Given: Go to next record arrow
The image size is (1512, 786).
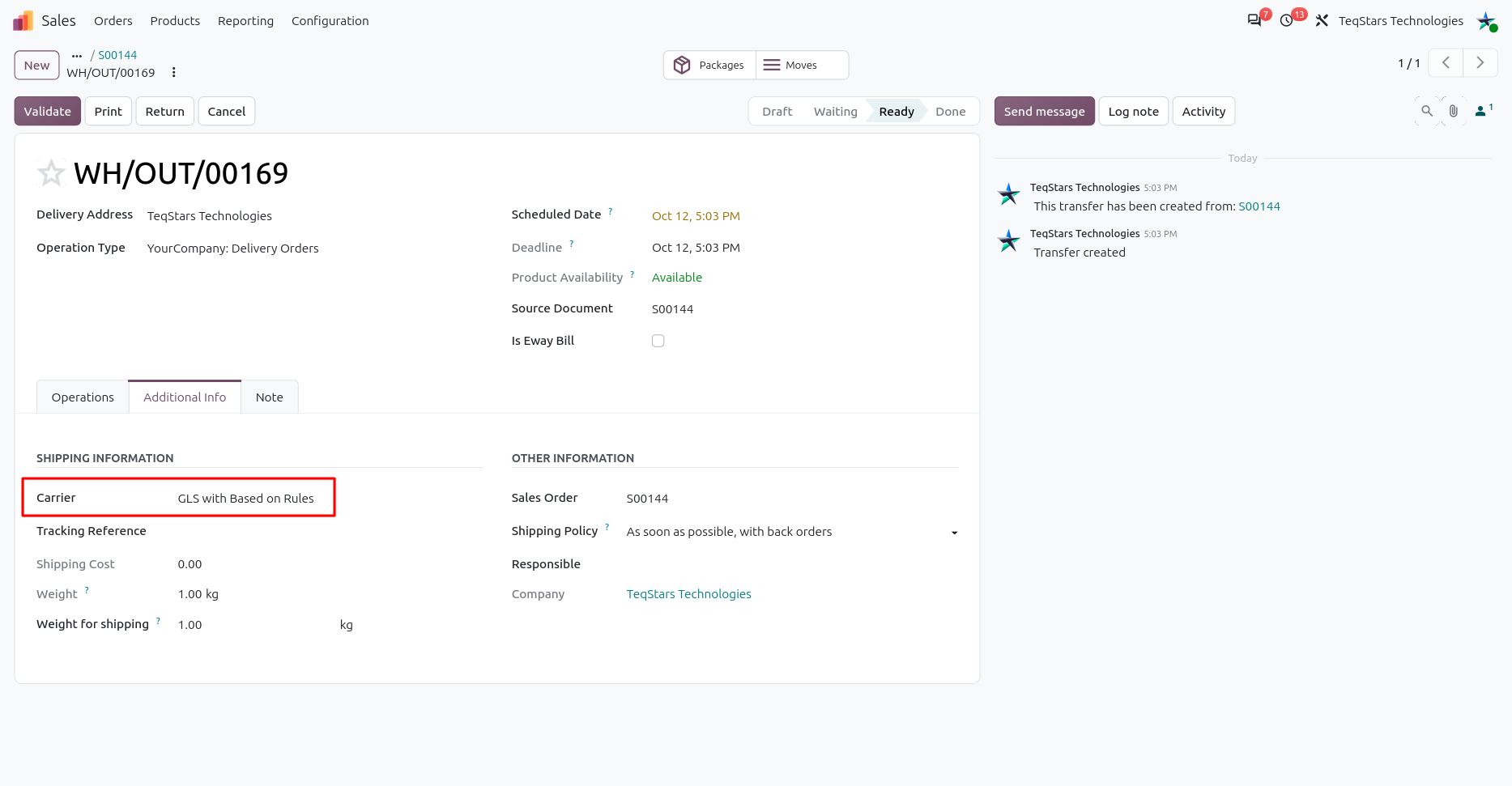Looking at the screenshot, I should 1480,63.
